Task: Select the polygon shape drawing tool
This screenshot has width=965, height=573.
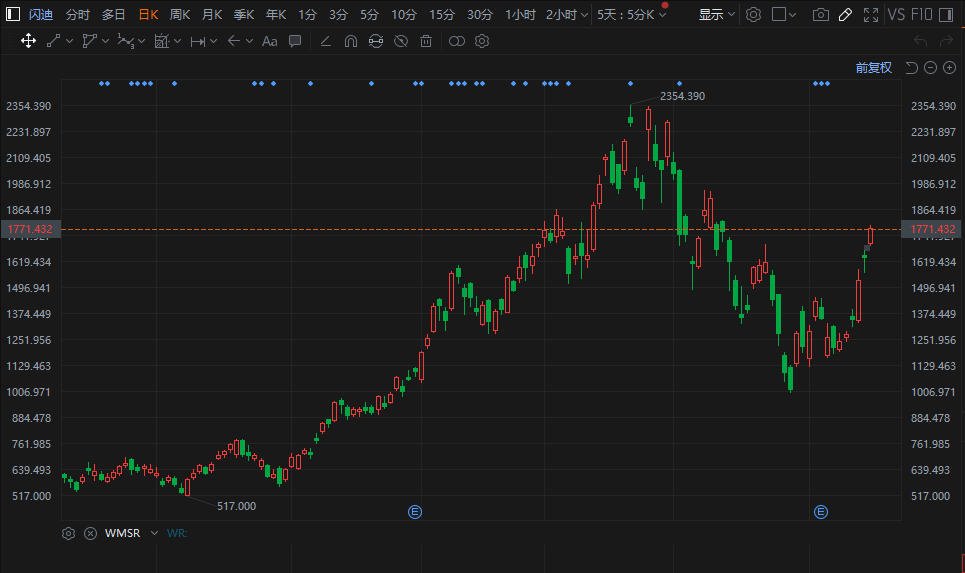Action: click(89, 41)
